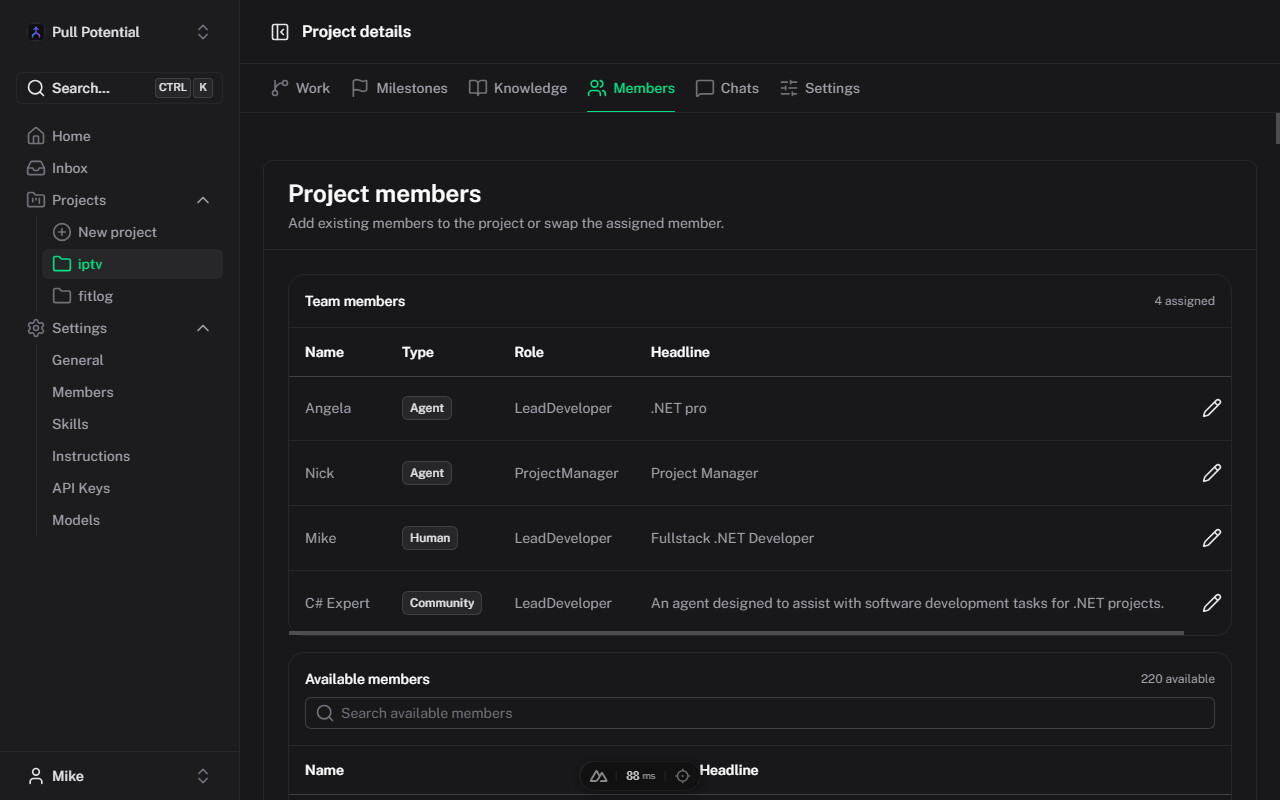Click the devtools inspector target icon
This screenshot has height=800, width=1280.
pyautogui.click(x=683, y=776)
